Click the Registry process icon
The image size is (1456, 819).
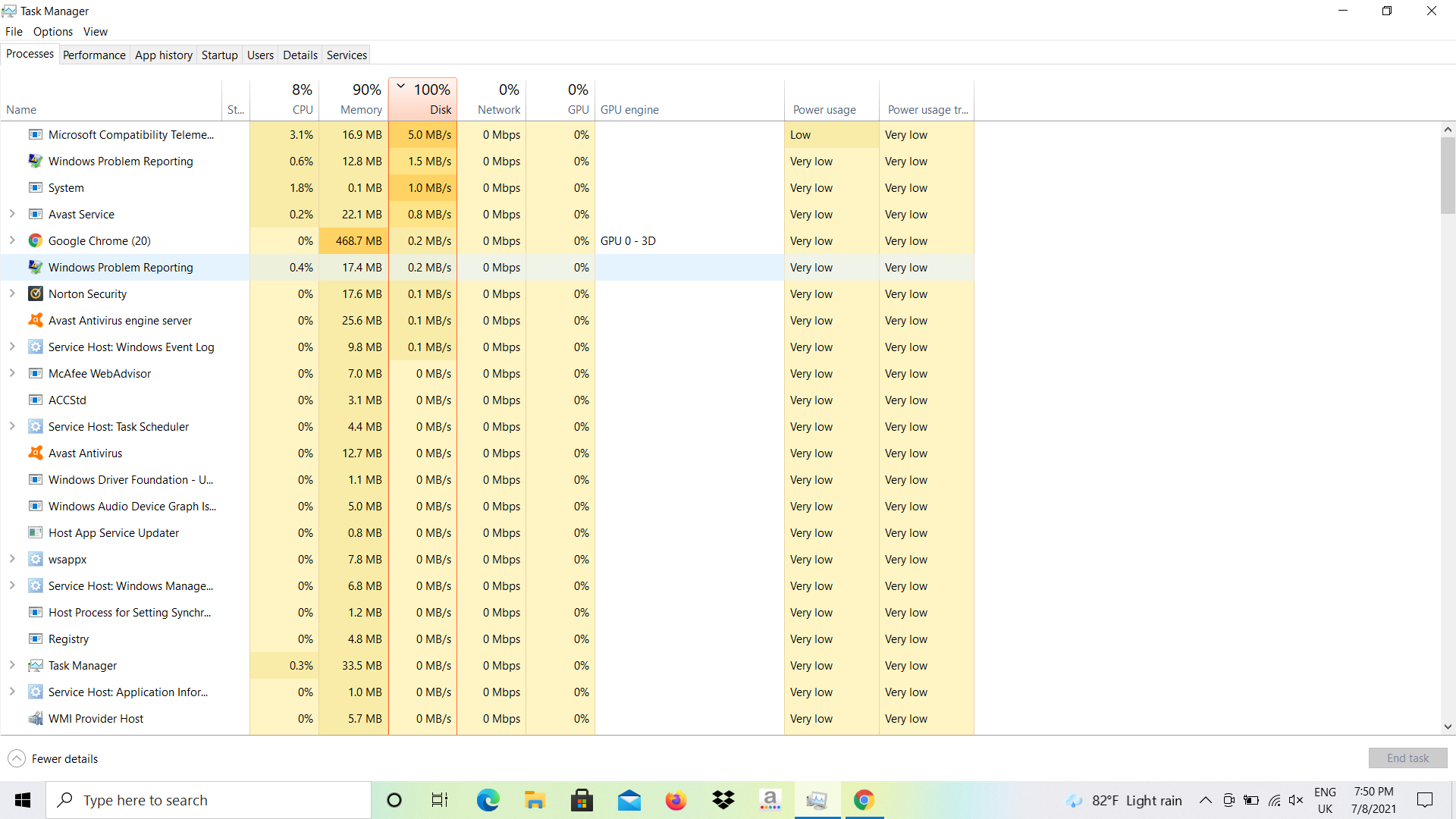coord(35,639)
